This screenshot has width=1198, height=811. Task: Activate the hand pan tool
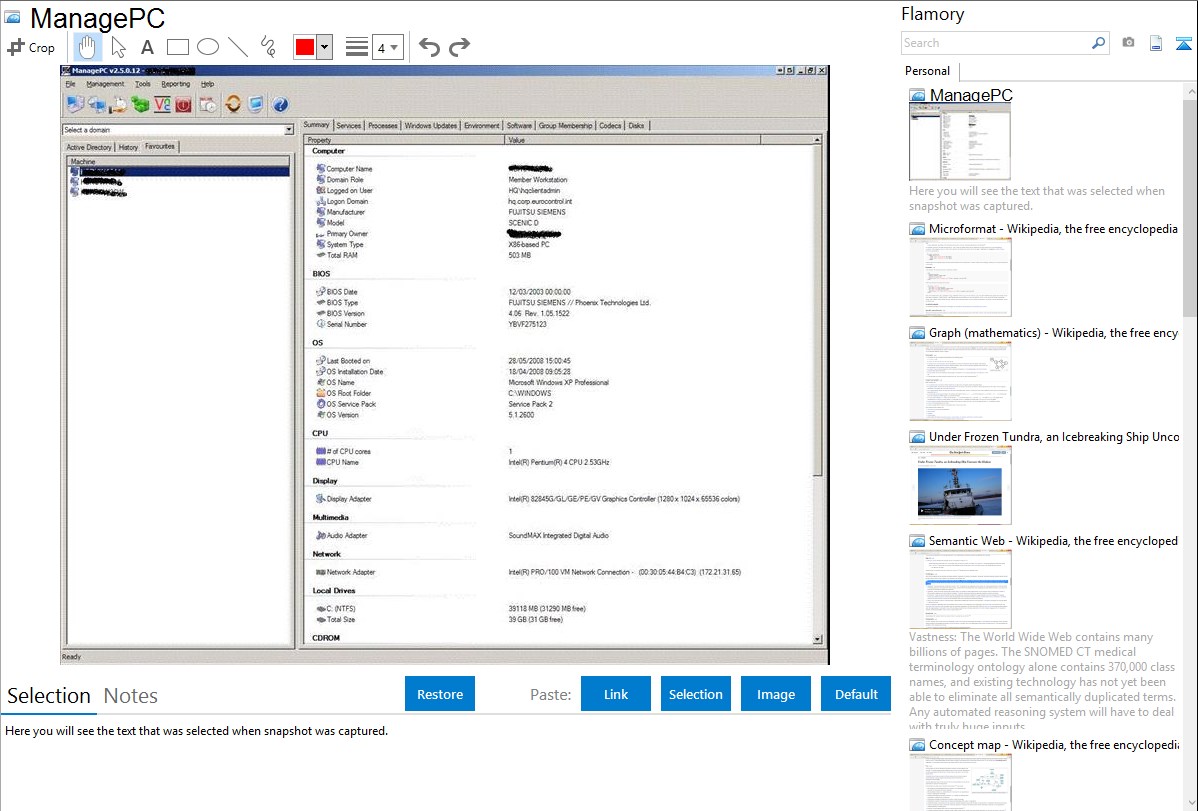tap(87, 47)
